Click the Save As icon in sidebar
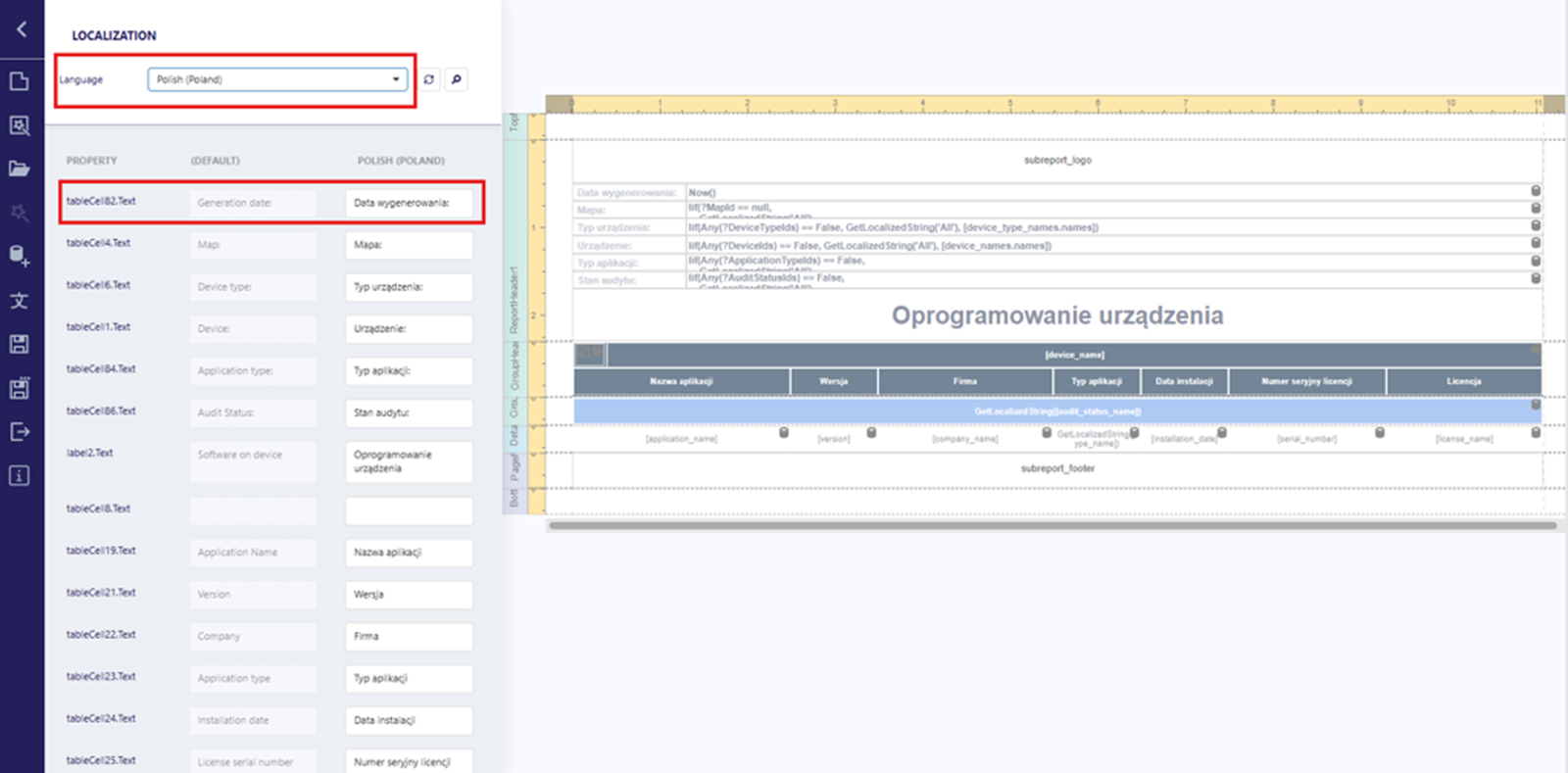 [20, 388]
